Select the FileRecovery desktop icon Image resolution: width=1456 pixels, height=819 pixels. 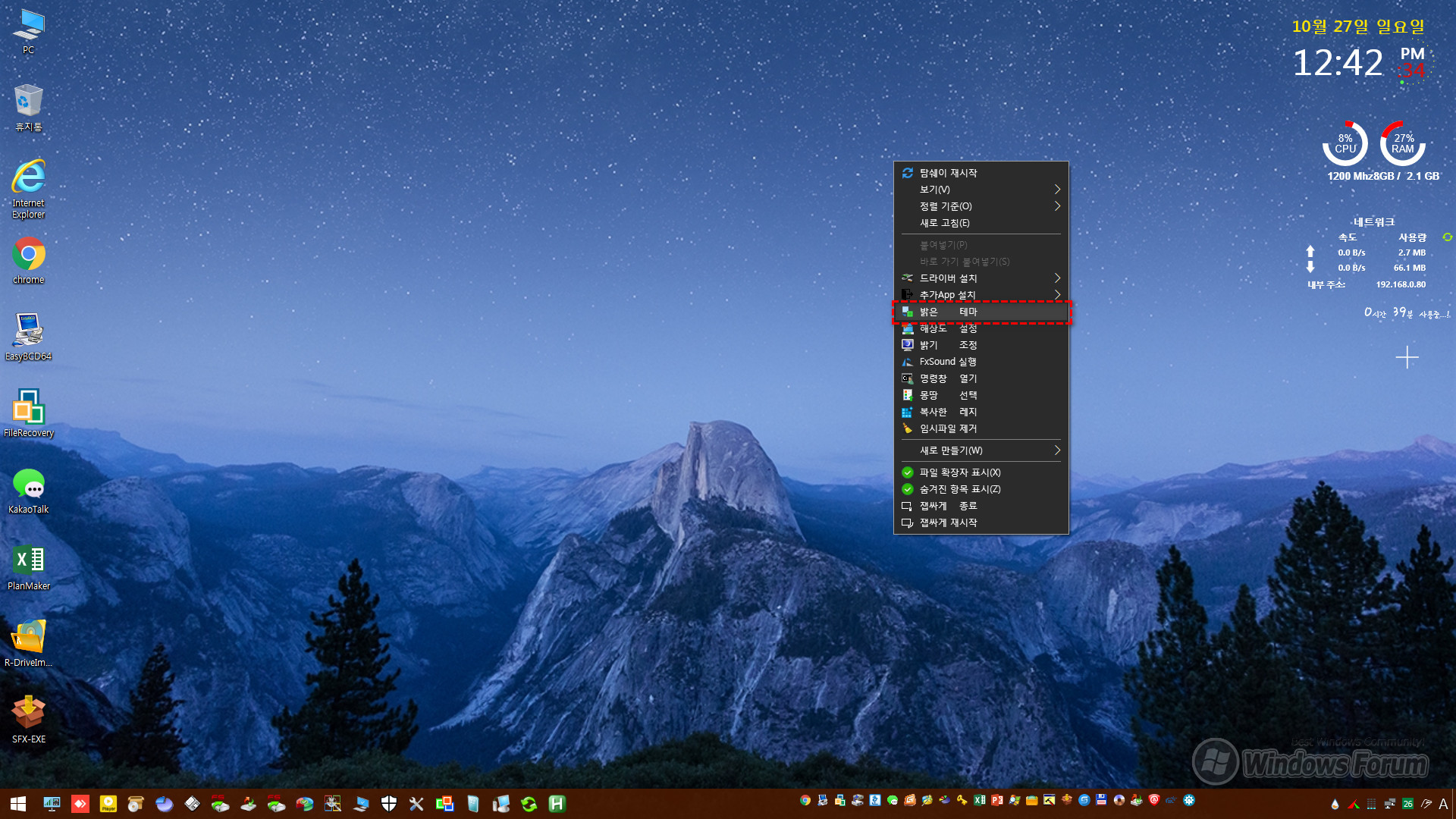28,414
